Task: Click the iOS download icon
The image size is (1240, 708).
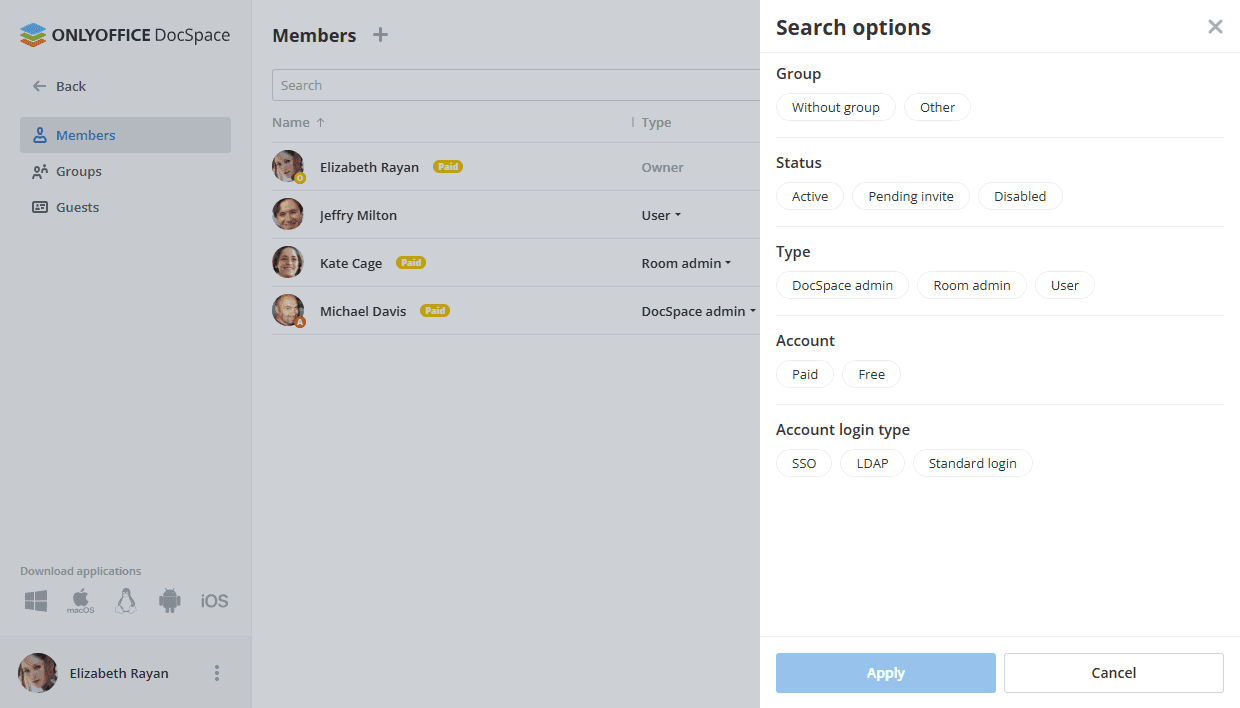Action: point(214,601)
